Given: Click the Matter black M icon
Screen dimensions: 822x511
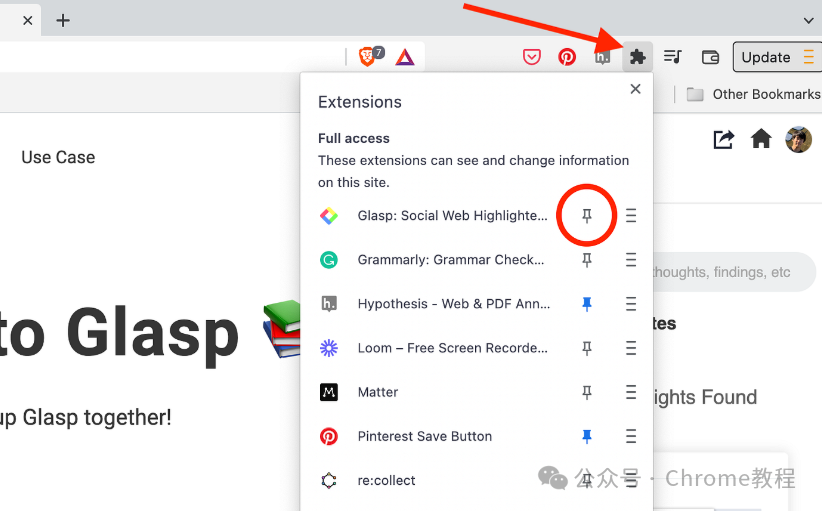Looking at the screenshot, I should (329, 392).
